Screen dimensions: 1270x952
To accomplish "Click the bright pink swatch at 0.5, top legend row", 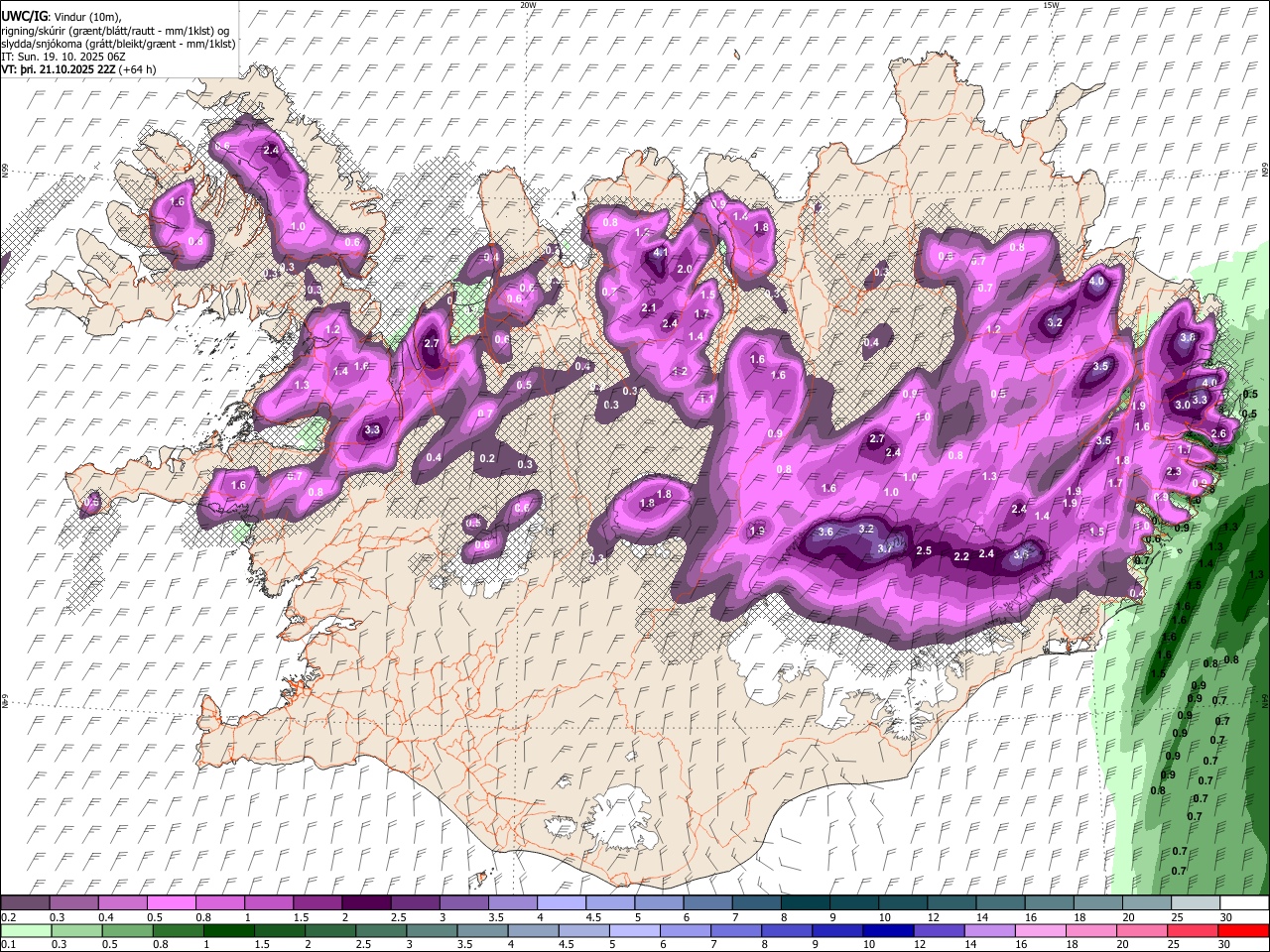I will (171, 903).
